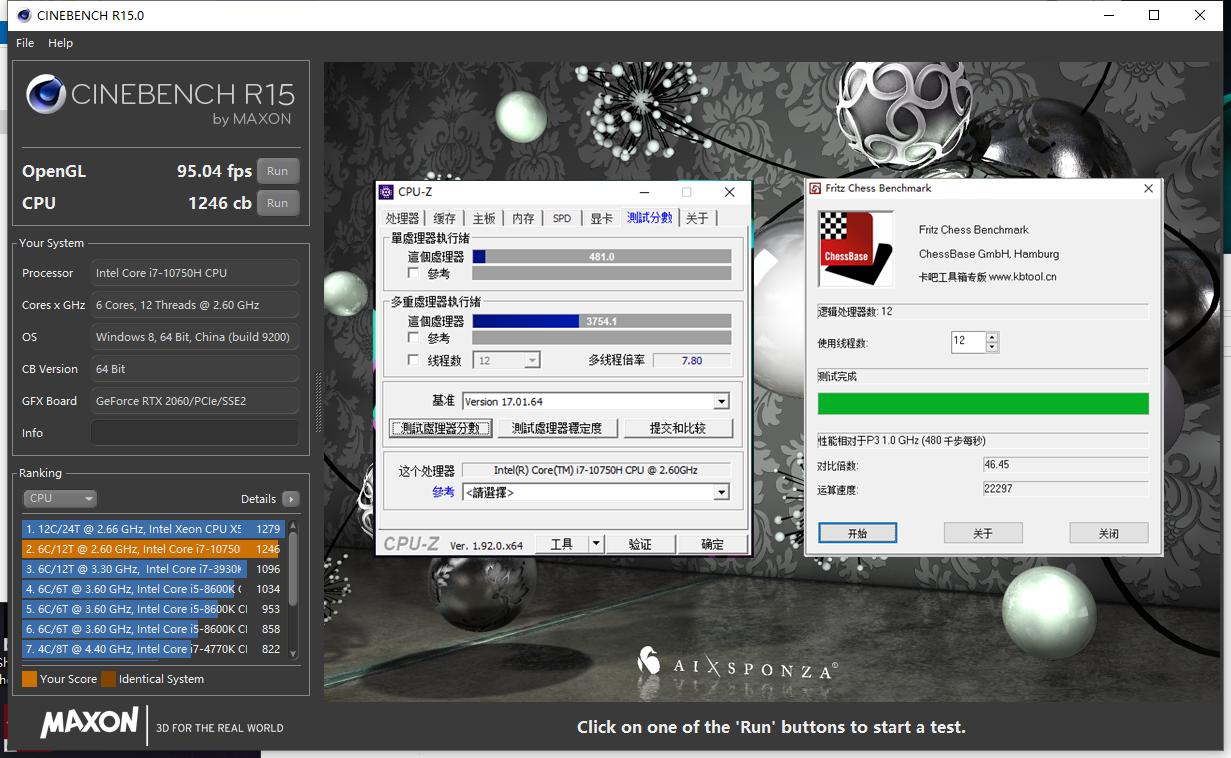Open the 請選擇 reference processor dropdown
This screenshot has width=1231, height=758.
[x=721, y=492]
